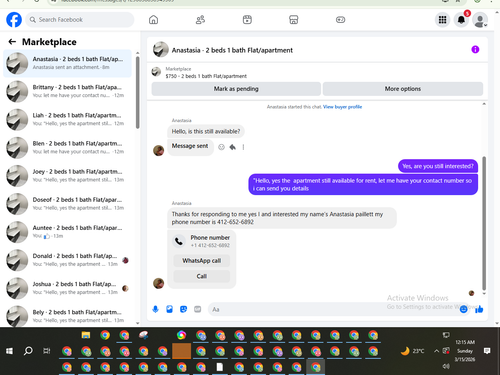Open the Video/Watch icon in top navigation
Viewport: 500px width, 375px height.
(x=247, y=20)
